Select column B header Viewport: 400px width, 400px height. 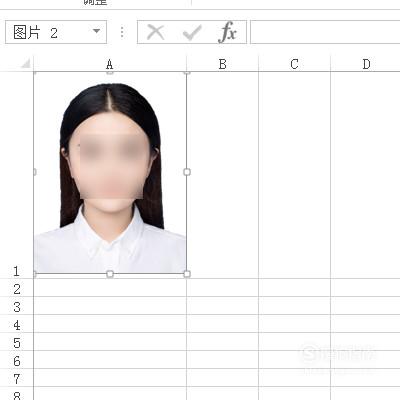[223, 64]
